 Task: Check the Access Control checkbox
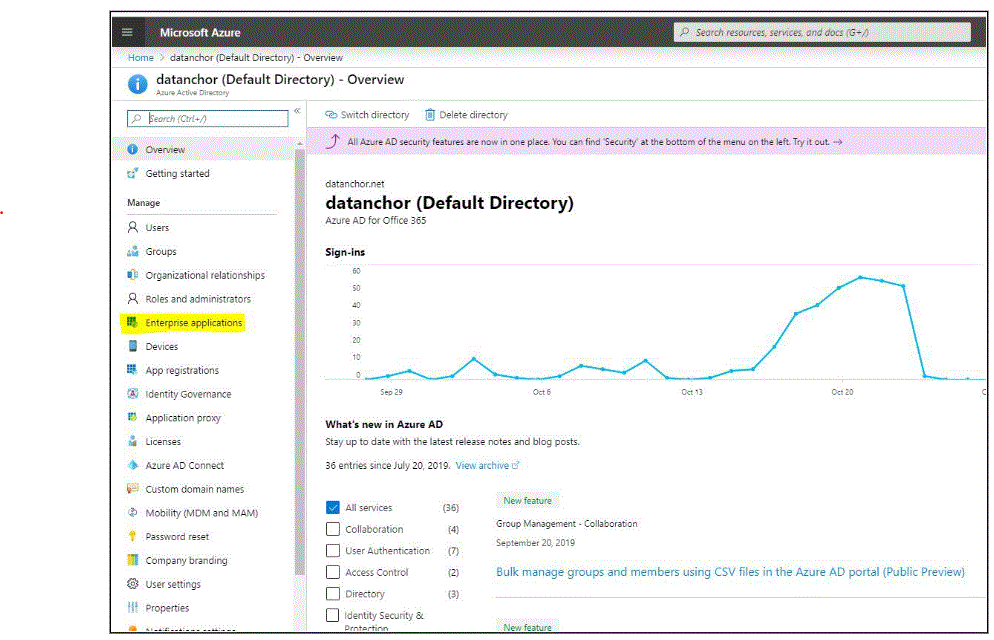333,572
